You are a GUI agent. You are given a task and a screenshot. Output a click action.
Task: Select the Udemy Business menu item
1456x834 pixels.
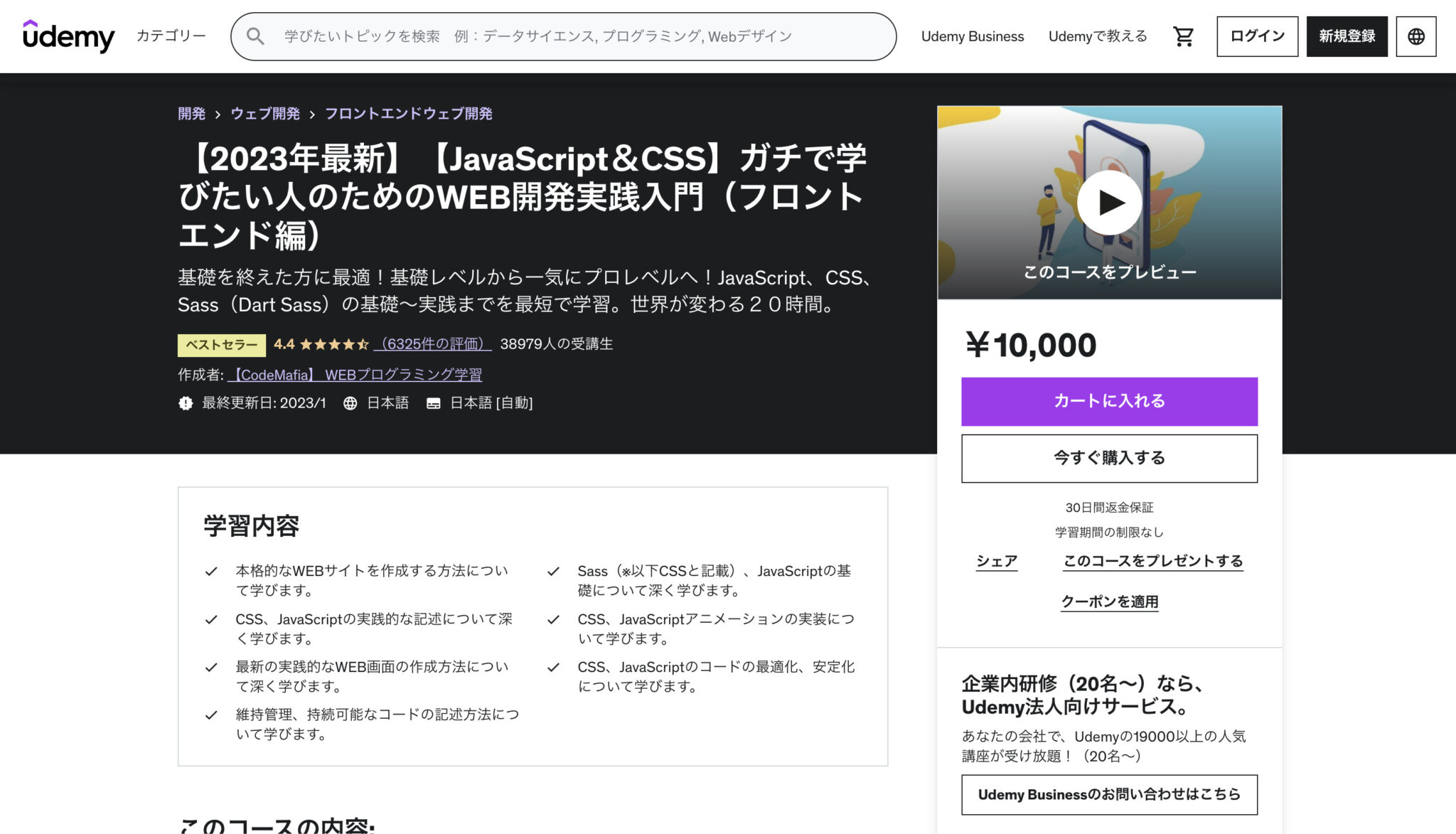tap(973, 36)
